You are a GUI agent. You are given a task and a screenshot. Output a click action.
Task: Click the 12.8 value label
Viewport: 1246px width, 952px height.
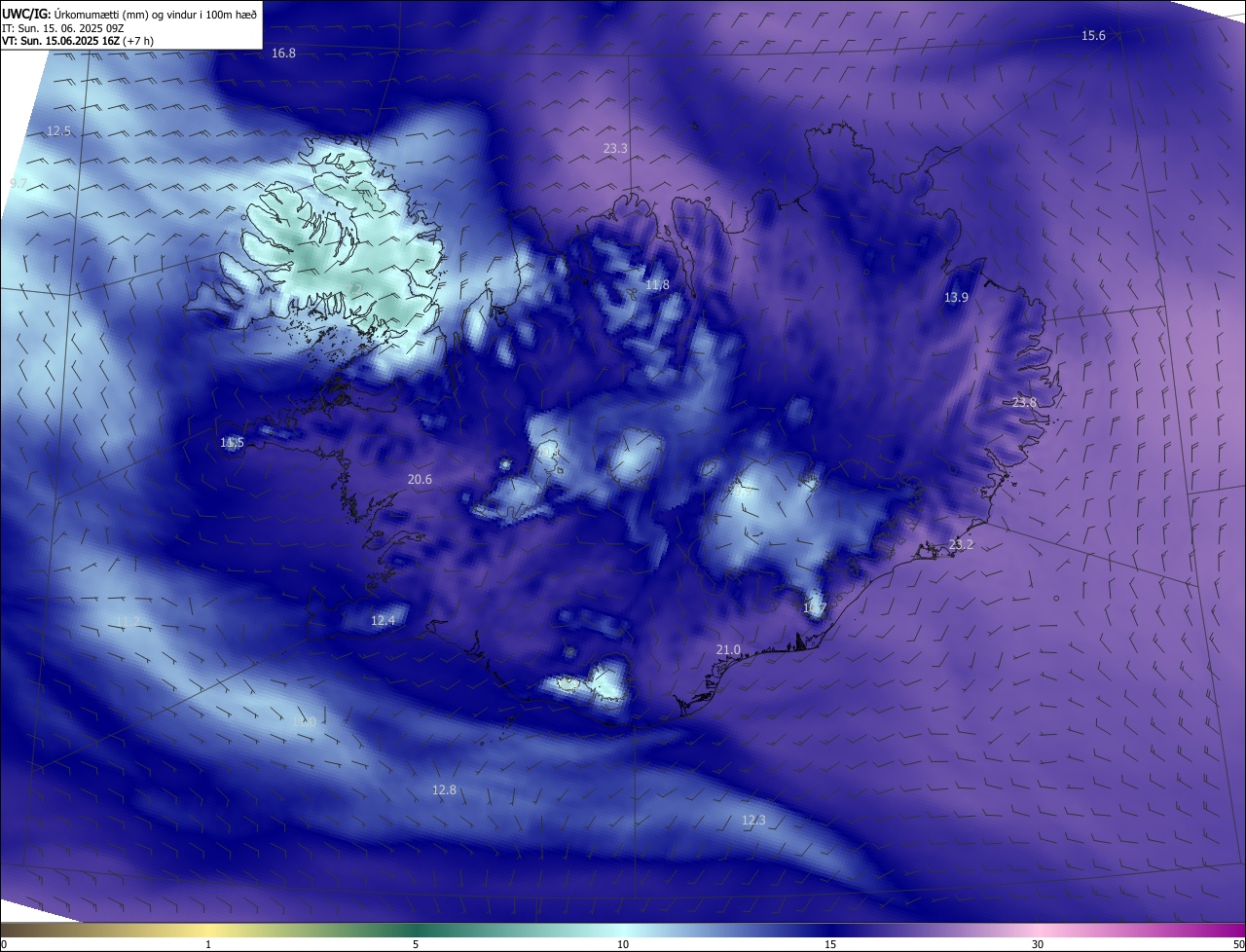(444, 790)
